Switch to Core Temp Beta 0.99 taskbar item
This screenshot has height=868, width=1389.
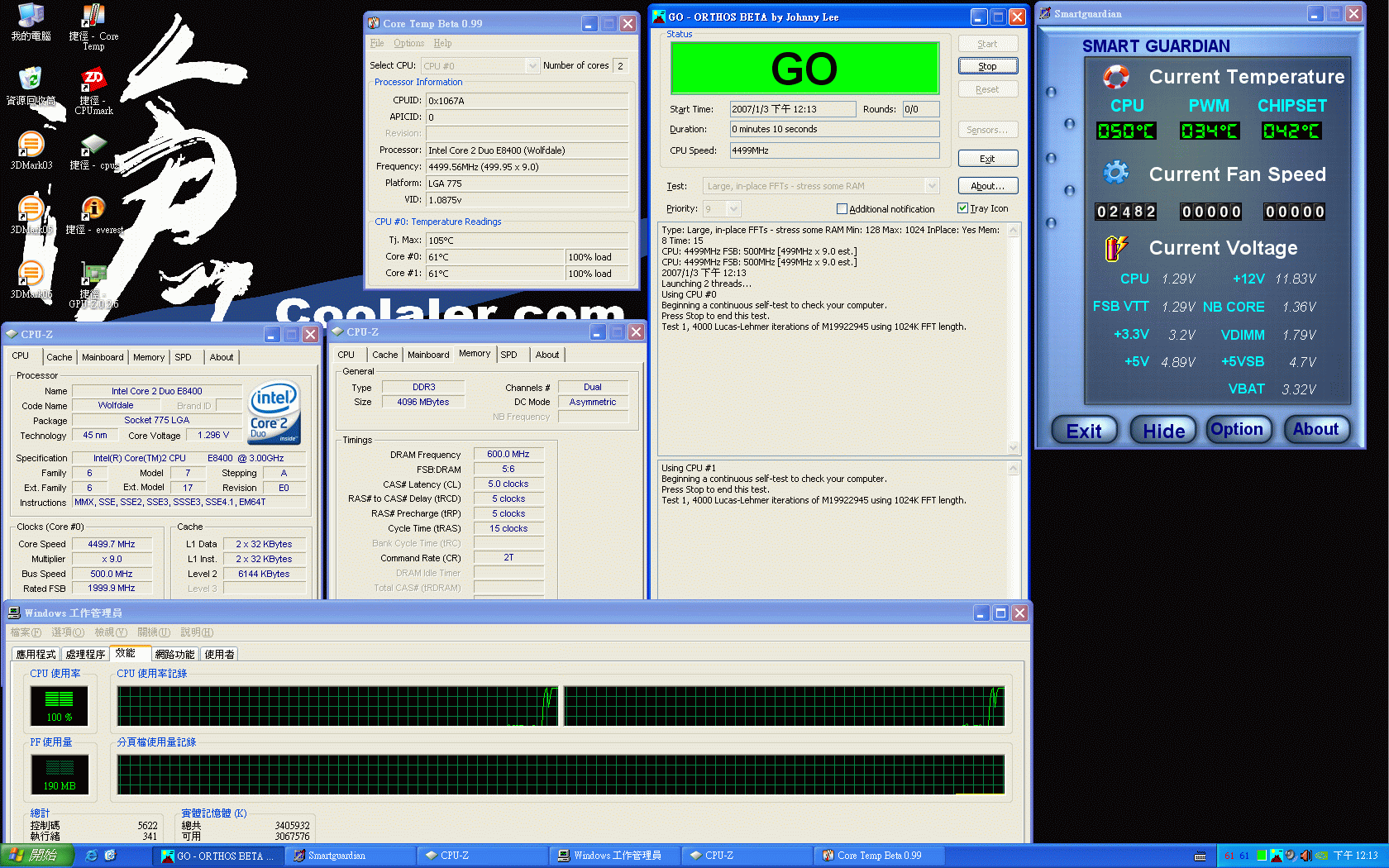point(880,856)
